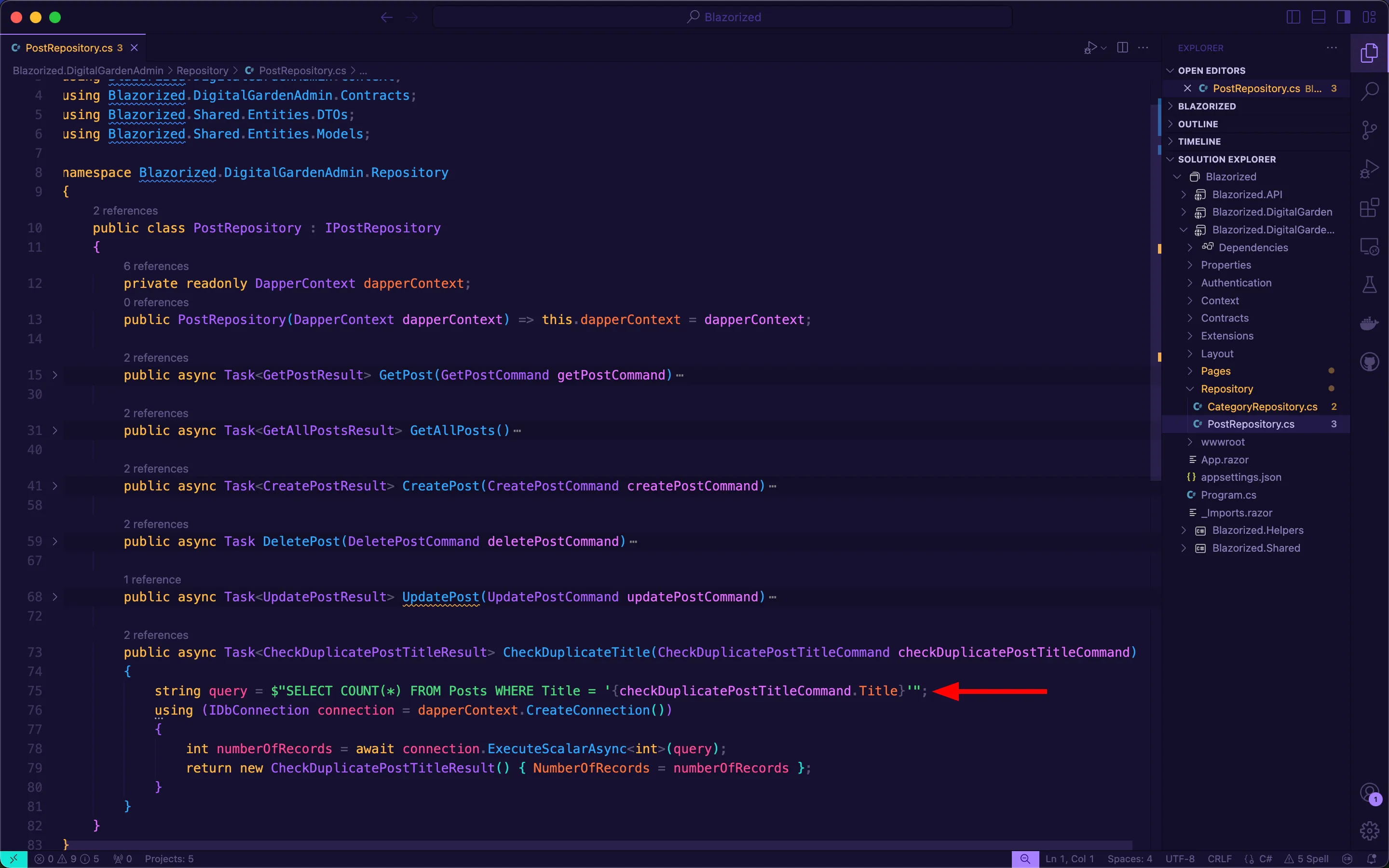Image resolution: width=1389 pixels, height=868 pixels.
Task: Click the Repository breadcrumb segment
Action: 202,70
